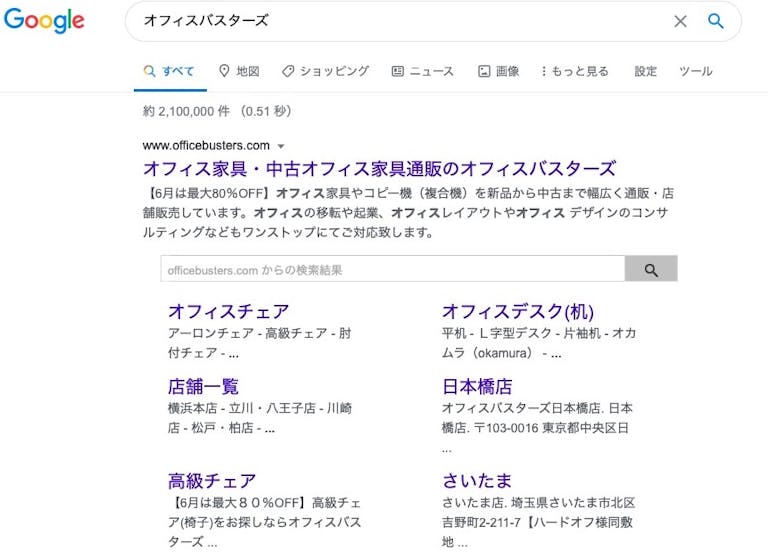Open the オフィスチェア sitelink
This screenshot has height=560, width=768.
click(229, 311)
